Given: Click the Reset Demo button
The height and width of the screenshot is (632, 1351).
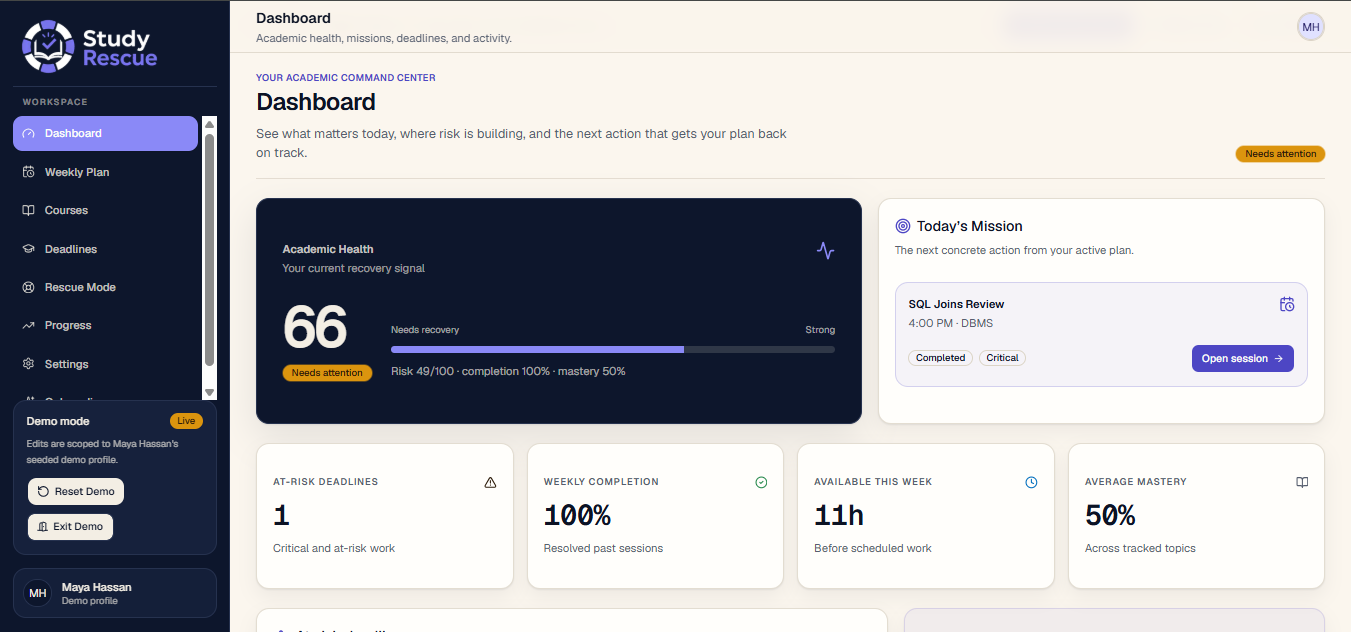Looking at the screenshot, I should [76, 491].
